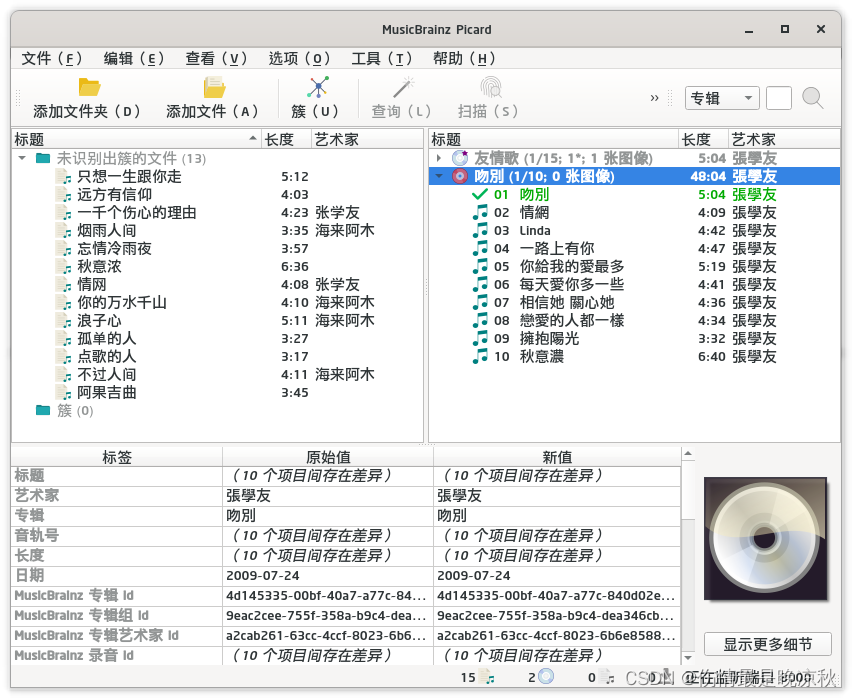The image size is (852, 698).
Task: Open the 编辑 (E) menu
Action: 134,58
